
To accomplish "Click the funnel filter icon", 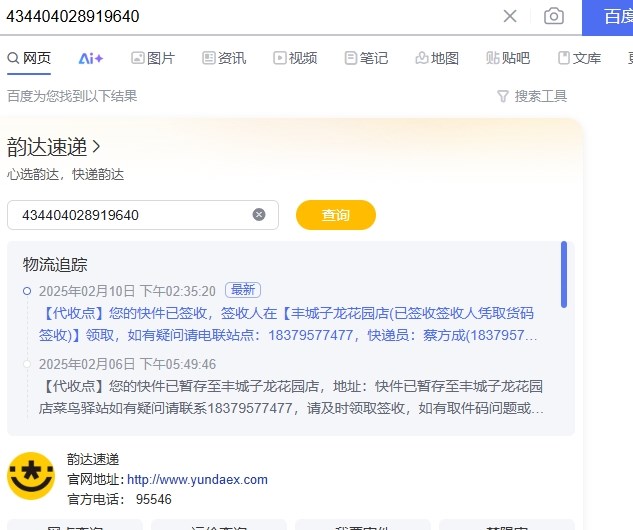I will (503, 96).
